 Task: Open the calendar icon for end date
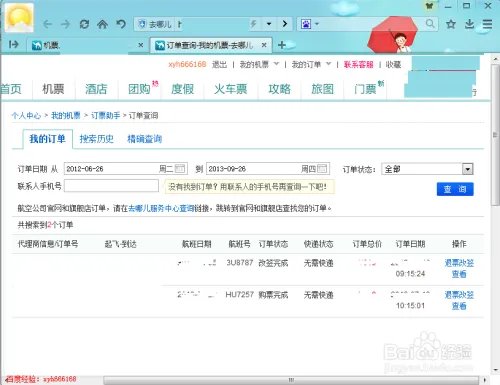(x=322, y=169)
